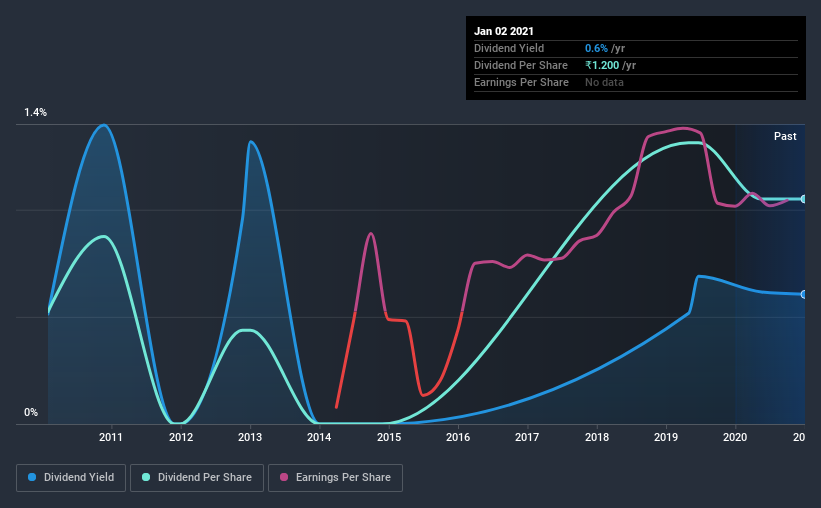Screen dimensions: 821x508
Task: Select the Dividend Yield endpoint marker
Action: click(803, 294)
